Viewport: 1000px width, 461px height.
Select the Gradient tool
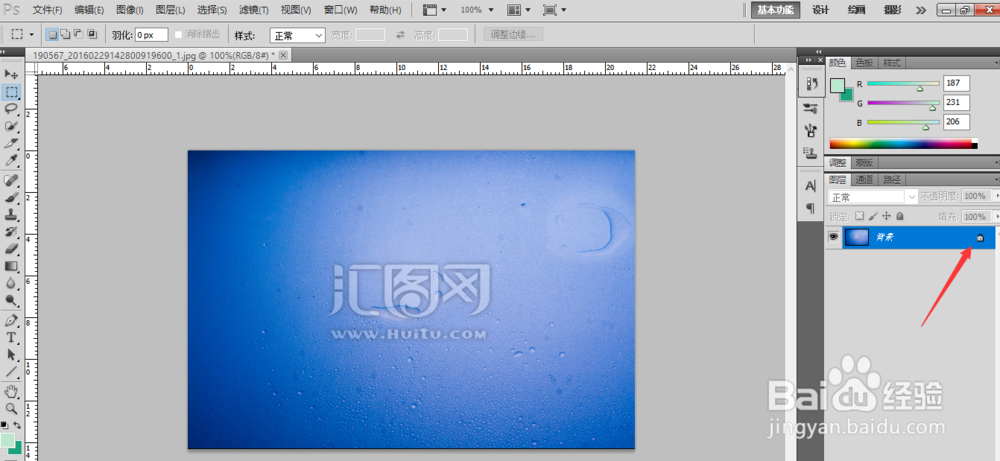tap(11, 266)
